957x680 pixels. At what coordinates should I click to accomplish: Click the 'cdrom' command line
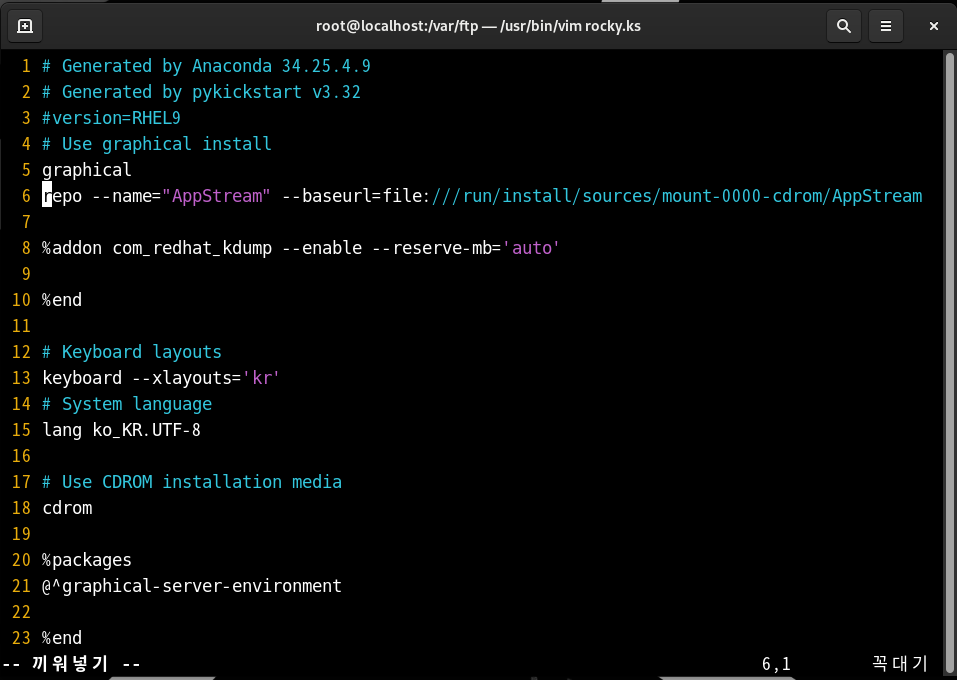(67, 508)
